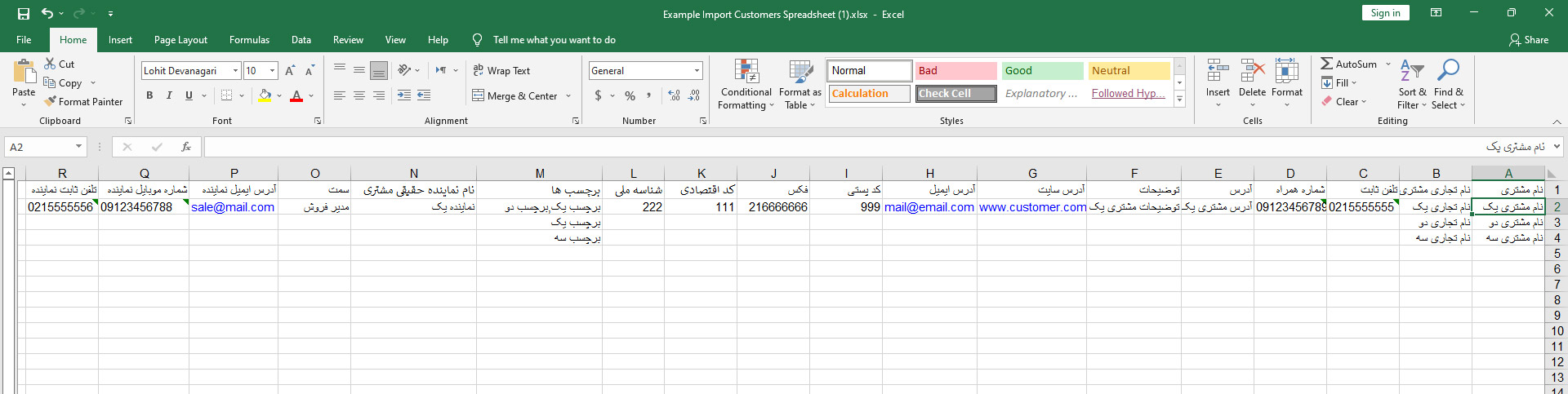
Task: Switch to the Page Layout tab
Action: pyautogui.click(x=180, y=39)
